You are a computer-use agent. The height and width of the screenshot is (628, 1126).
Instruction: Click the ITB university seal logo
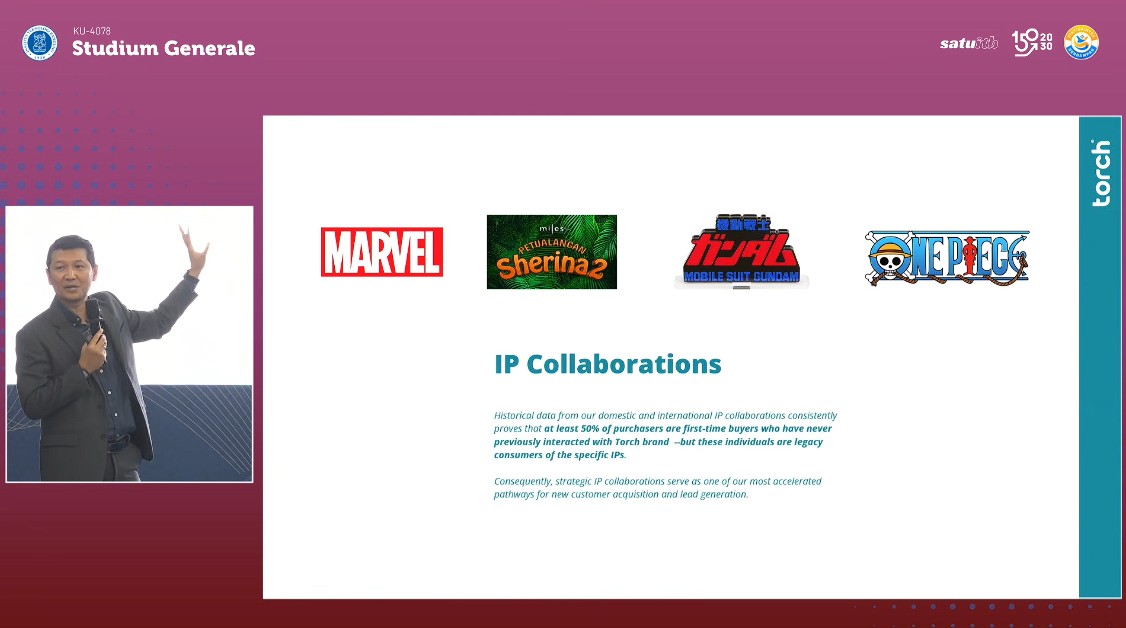40,42
